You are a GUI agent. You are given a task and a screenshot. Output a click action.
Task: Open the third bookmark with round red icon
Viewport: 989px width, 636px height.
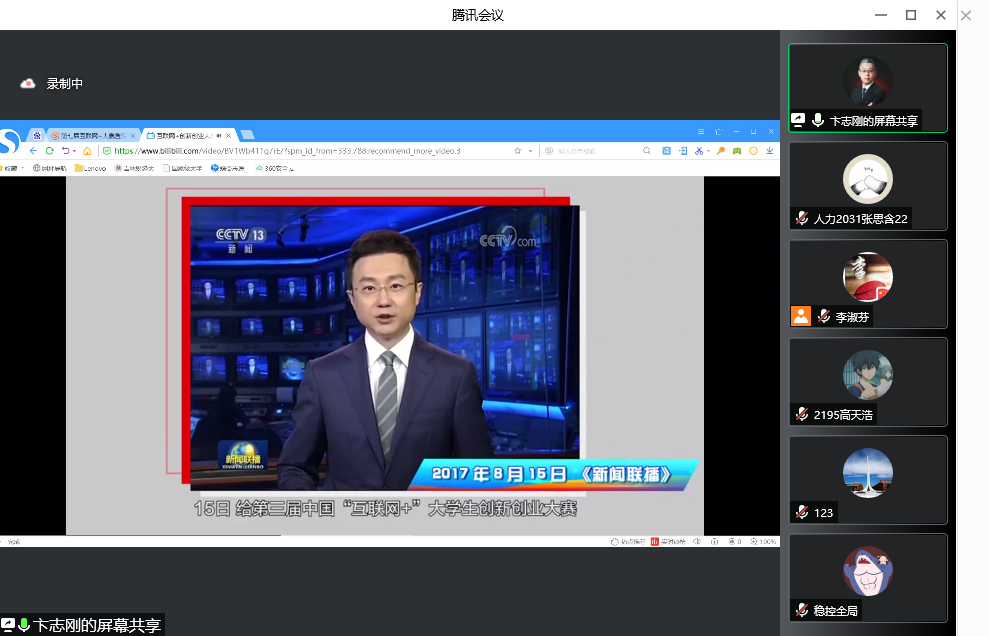[x=134, y=168]
